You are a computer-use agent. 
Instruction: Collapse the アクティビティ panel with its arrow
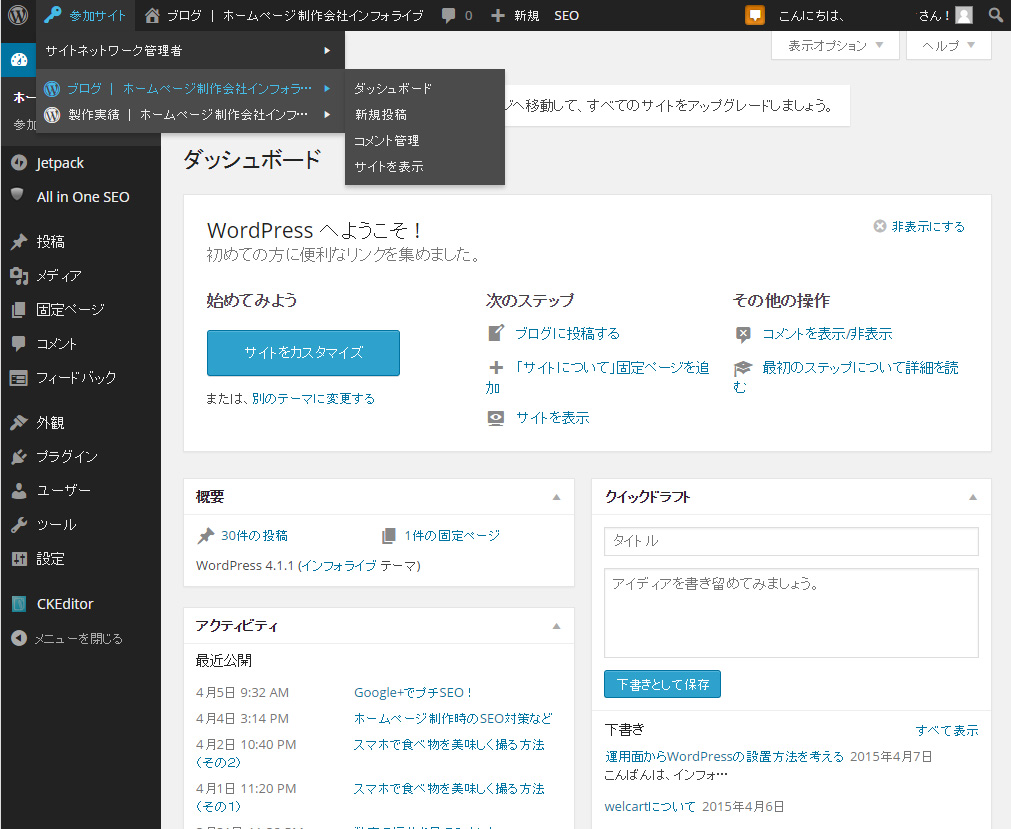pos(556,626)
